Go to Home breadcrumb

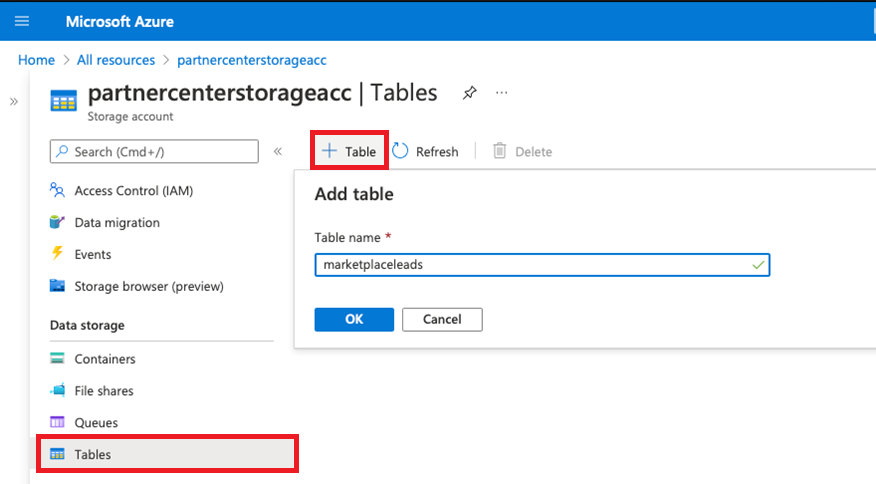[36, 60]
